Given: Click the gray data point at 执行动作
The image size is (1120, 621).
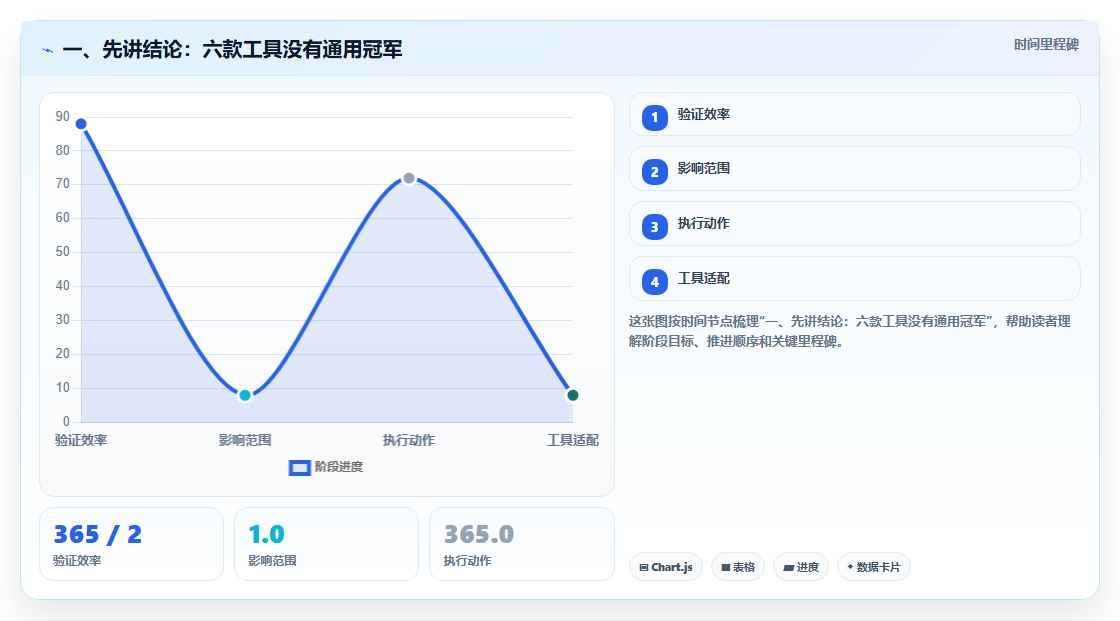Looking at the screenshot, I should coord(409,179).
